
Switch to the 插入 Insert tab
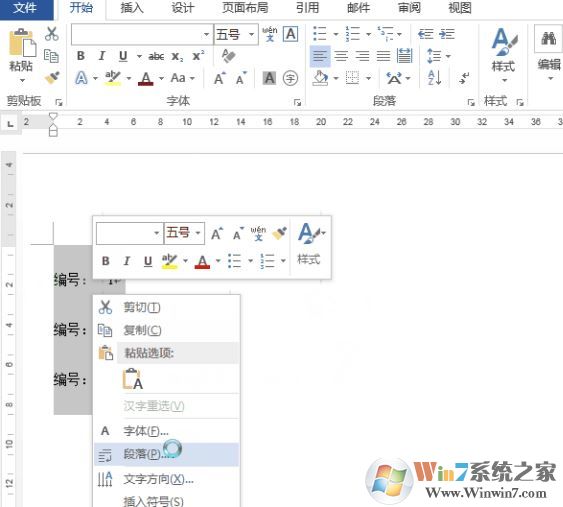(x=132, y=8)
